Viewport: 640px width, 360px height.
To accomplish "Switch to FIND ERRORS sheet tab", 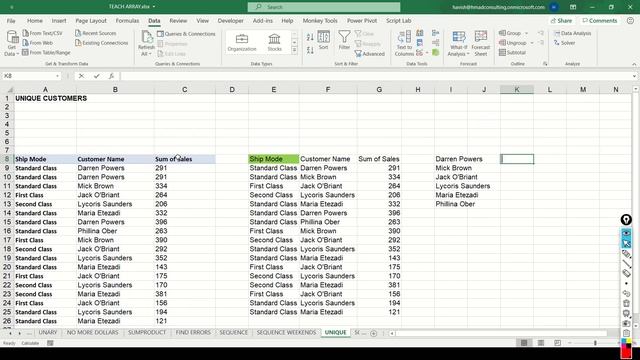I will 193,333.
